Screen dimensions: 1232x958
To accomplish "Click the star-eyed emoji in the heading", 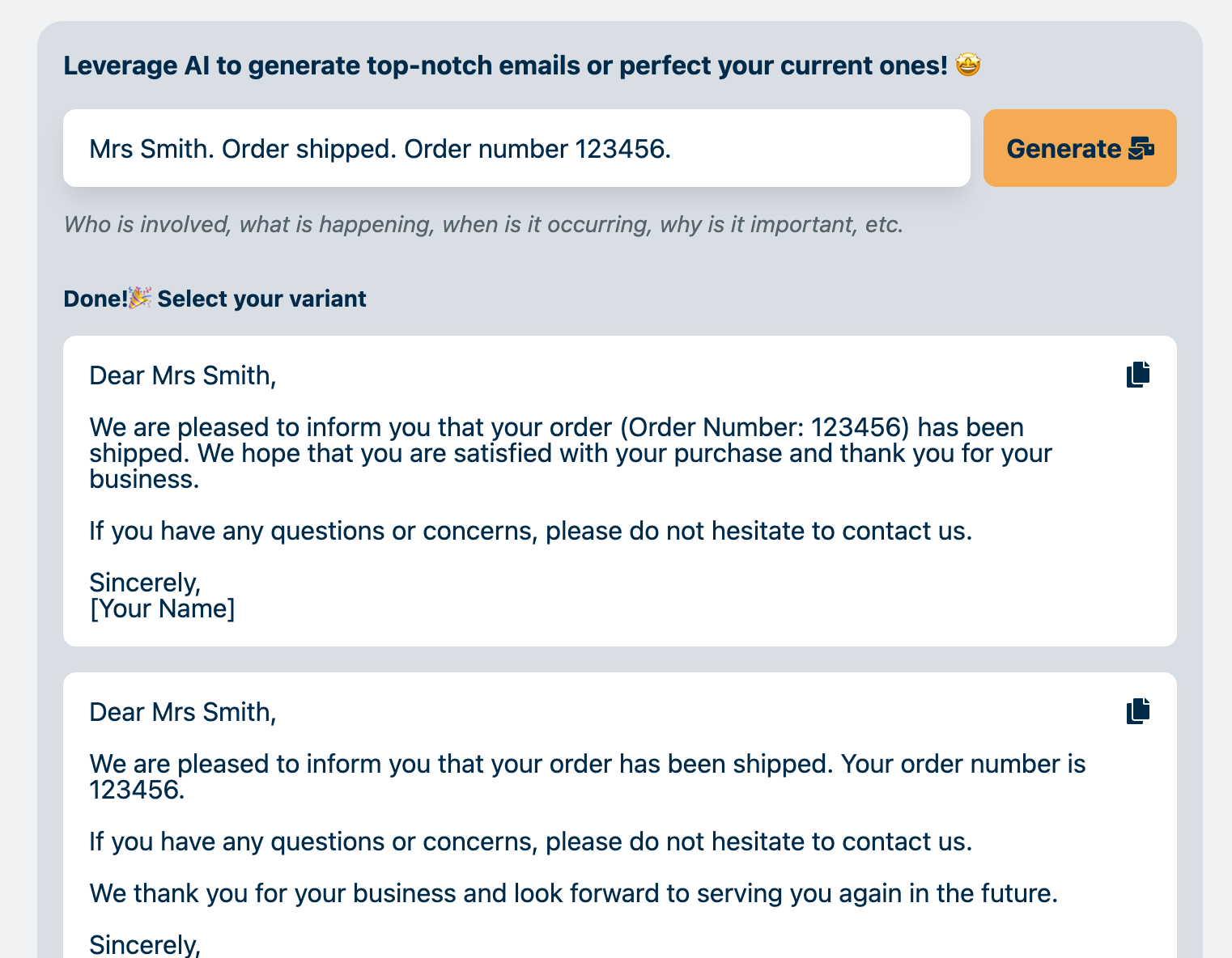I will coord(968,65).
